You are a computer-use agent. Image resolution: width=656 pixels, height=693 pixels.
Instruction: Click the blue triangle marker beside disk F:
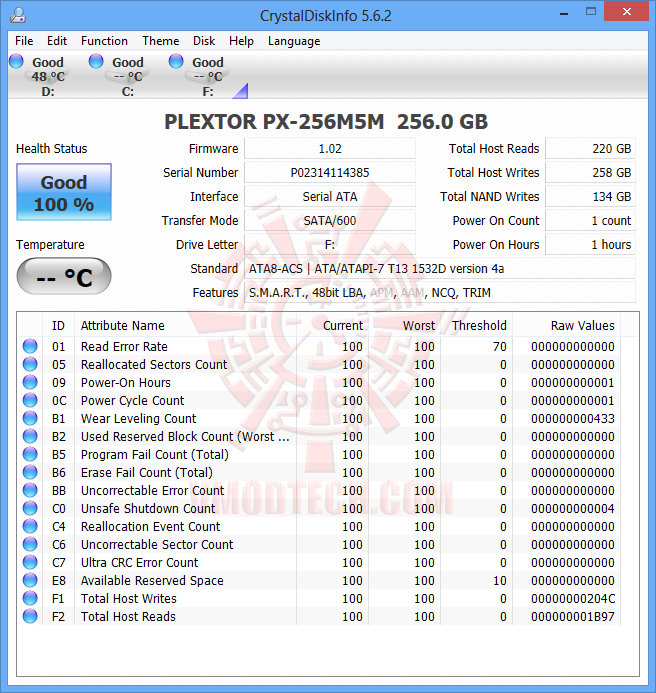[x=242, y=92]
